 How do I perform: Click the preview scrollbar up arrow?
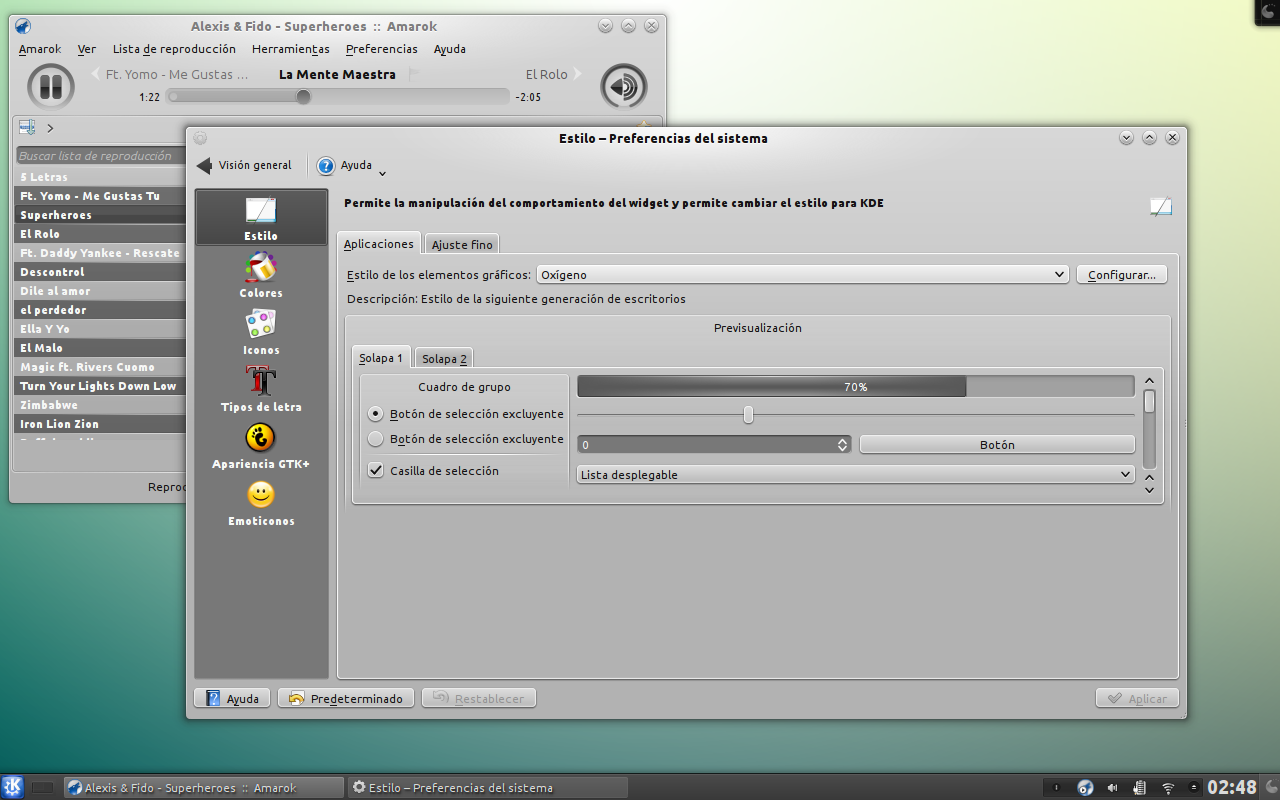pyautogui.click(x=1149, y=380)
